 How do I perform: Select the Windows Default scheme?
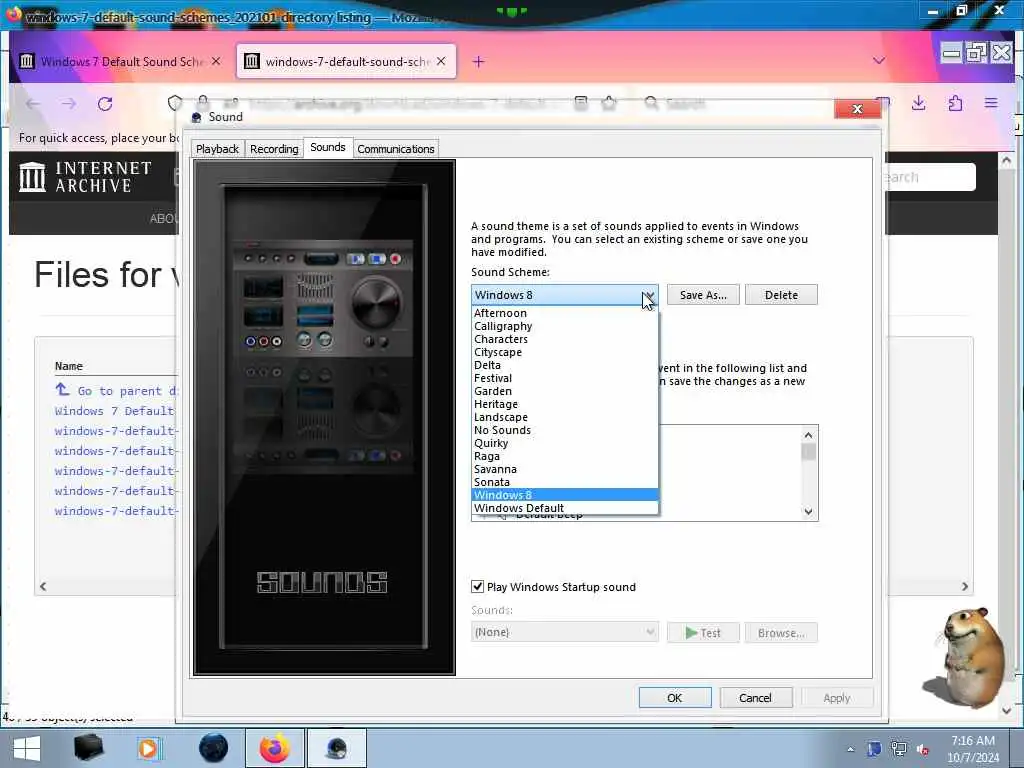(564, 508)
